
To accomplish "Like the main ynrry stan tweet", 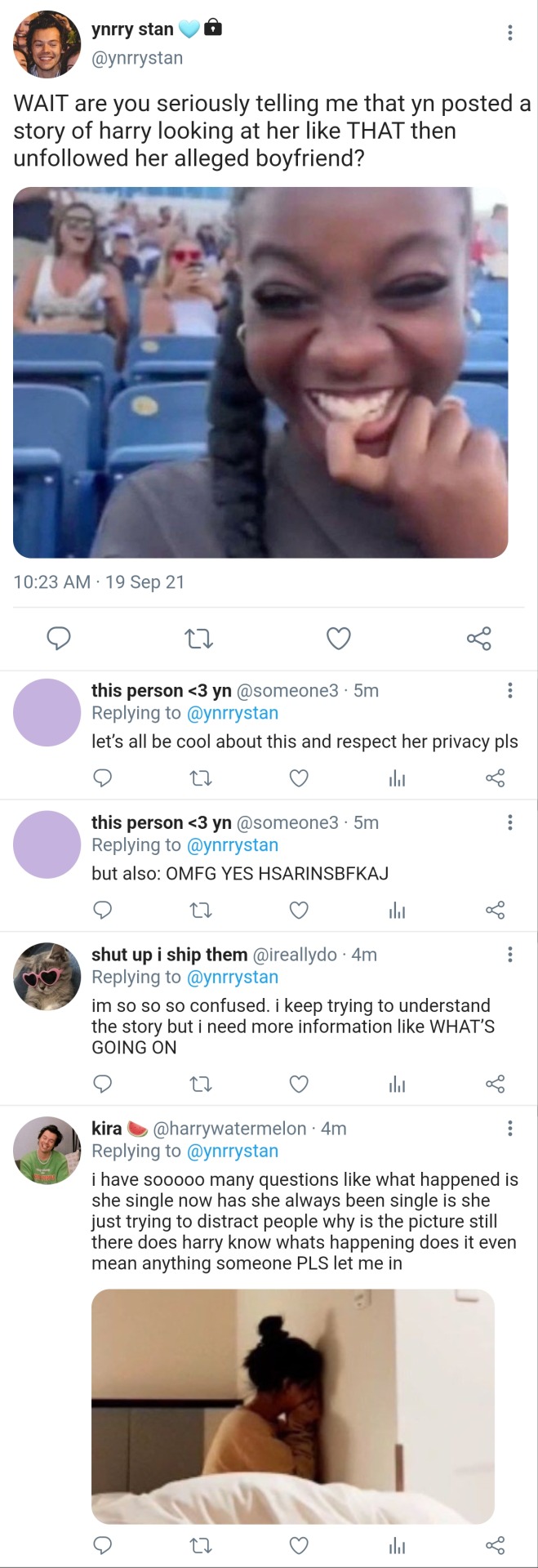I will pos(338,639).
